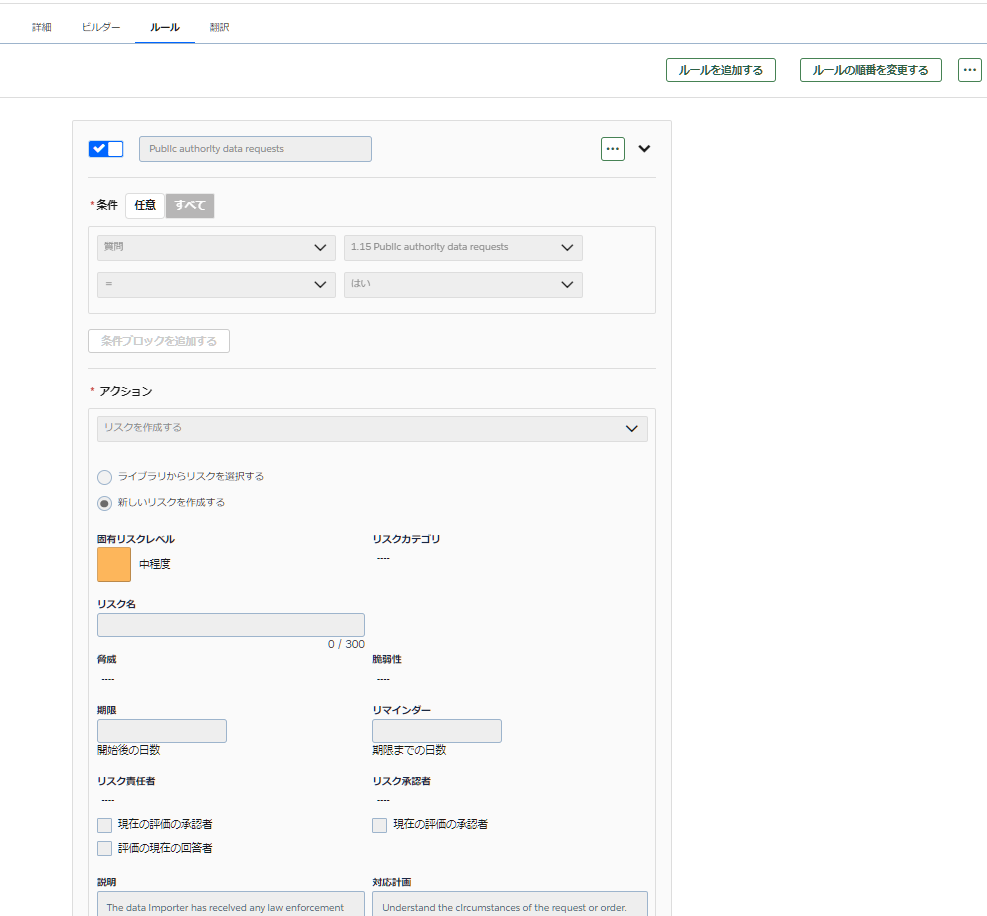The image size is (987, 916).
Task: Check 現在の評価の承認者 under リスク承認者
Action: pos(379,825)
